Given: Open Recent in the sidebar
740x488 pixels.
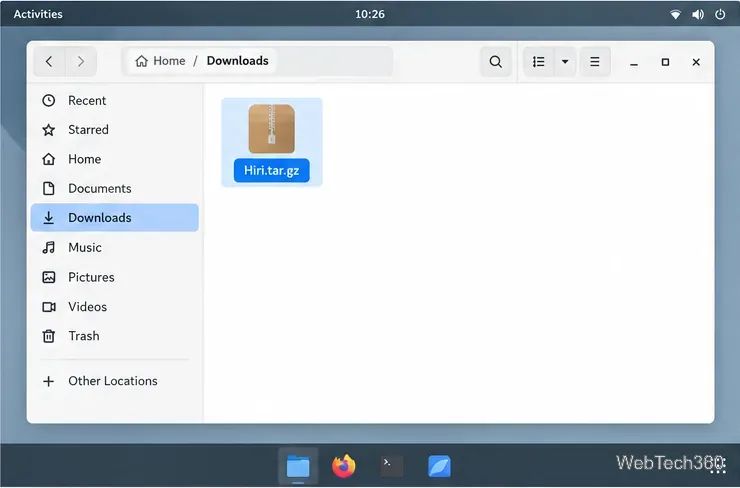Looking at the screenshot, I should 115,101.
